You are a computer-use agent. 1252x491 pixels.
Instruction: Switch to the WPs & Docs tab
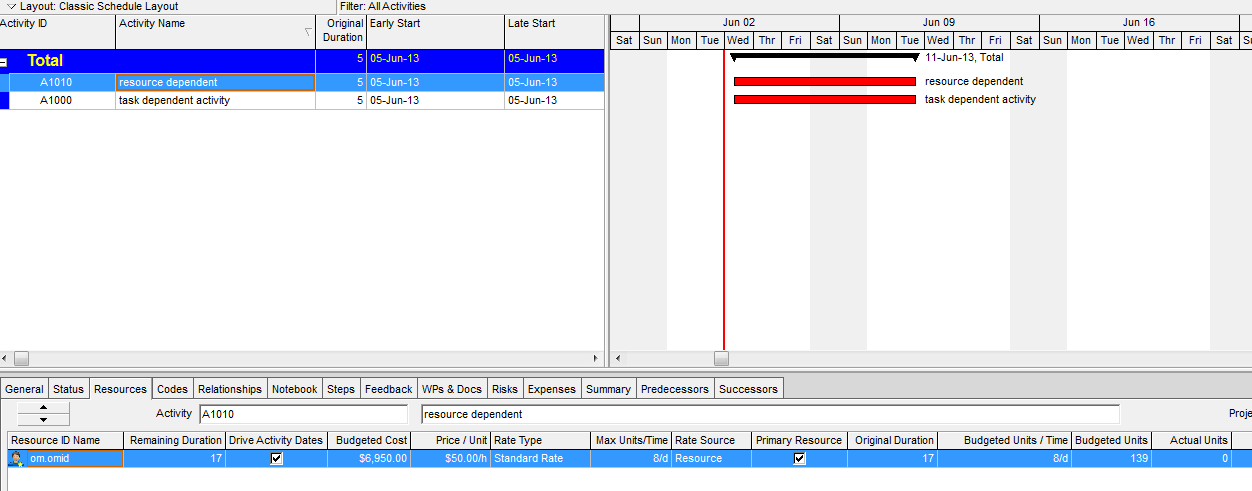[x=451, y=389]
